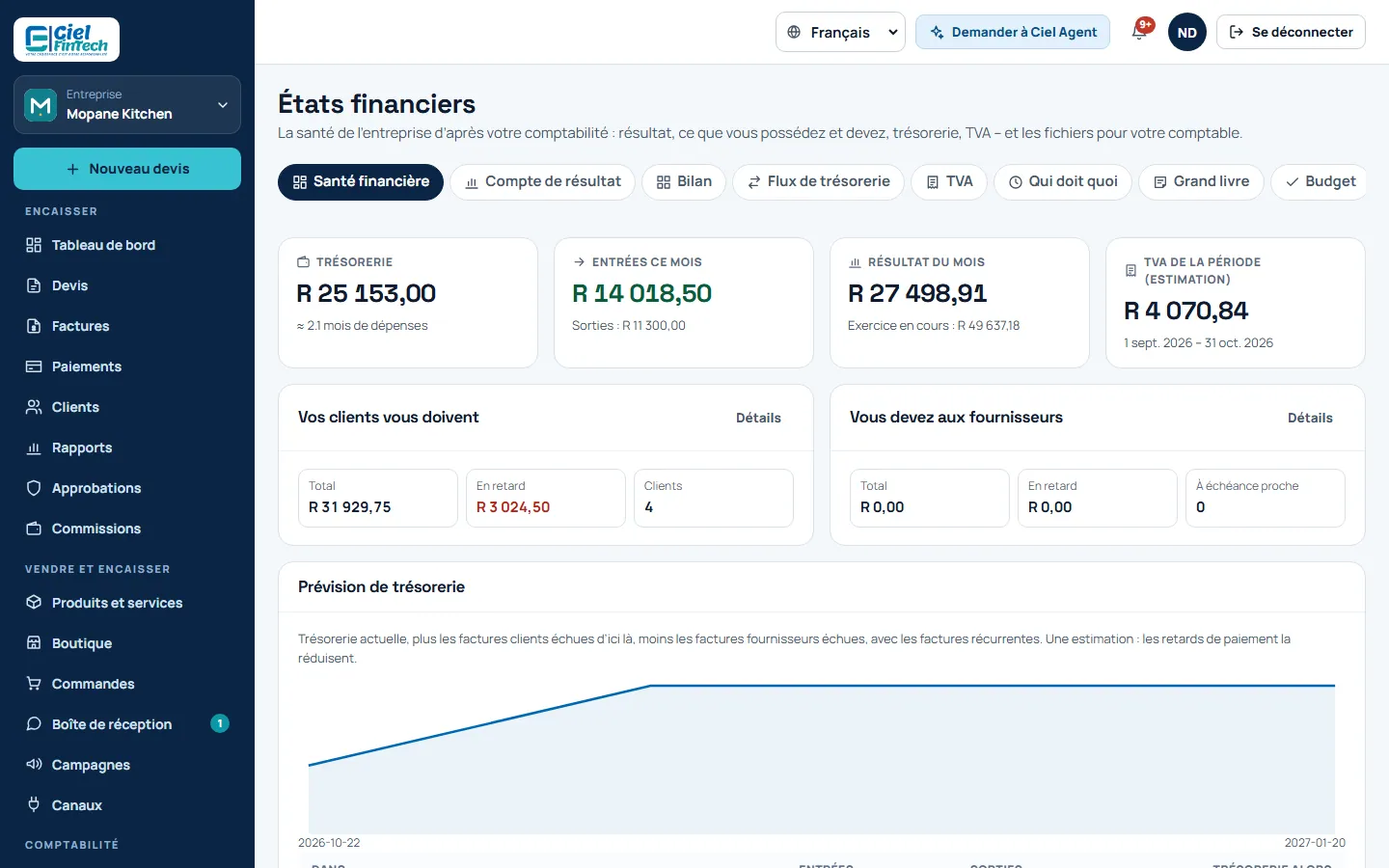
Task: Open Détails for Vous devez aux fournisseurs
Action: [1310, 418]
